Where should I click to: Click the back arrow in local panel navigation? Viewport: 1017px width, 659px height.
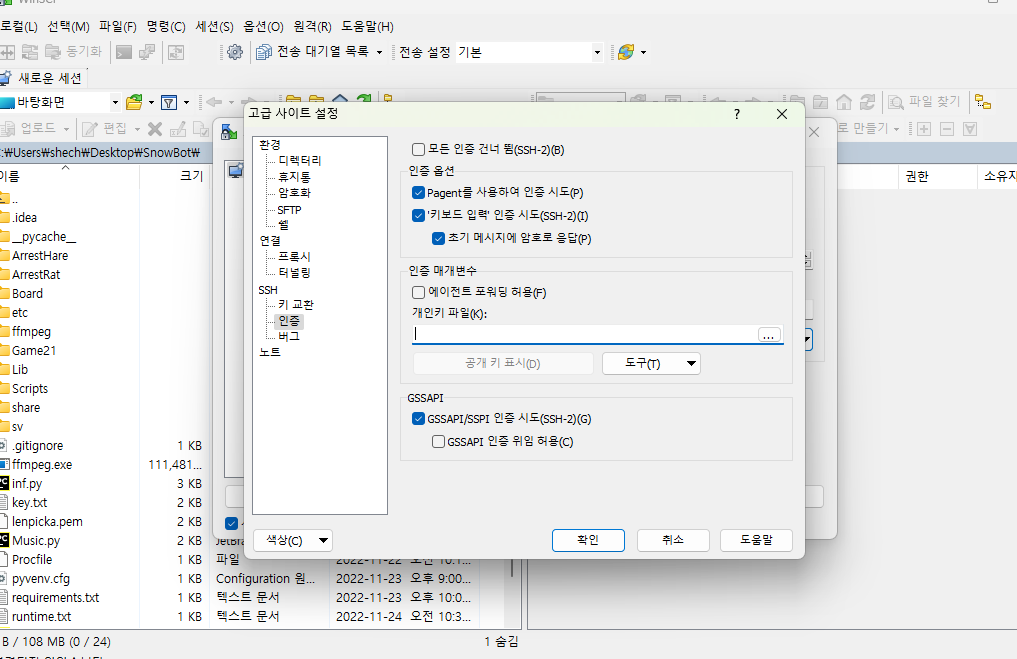213,102
